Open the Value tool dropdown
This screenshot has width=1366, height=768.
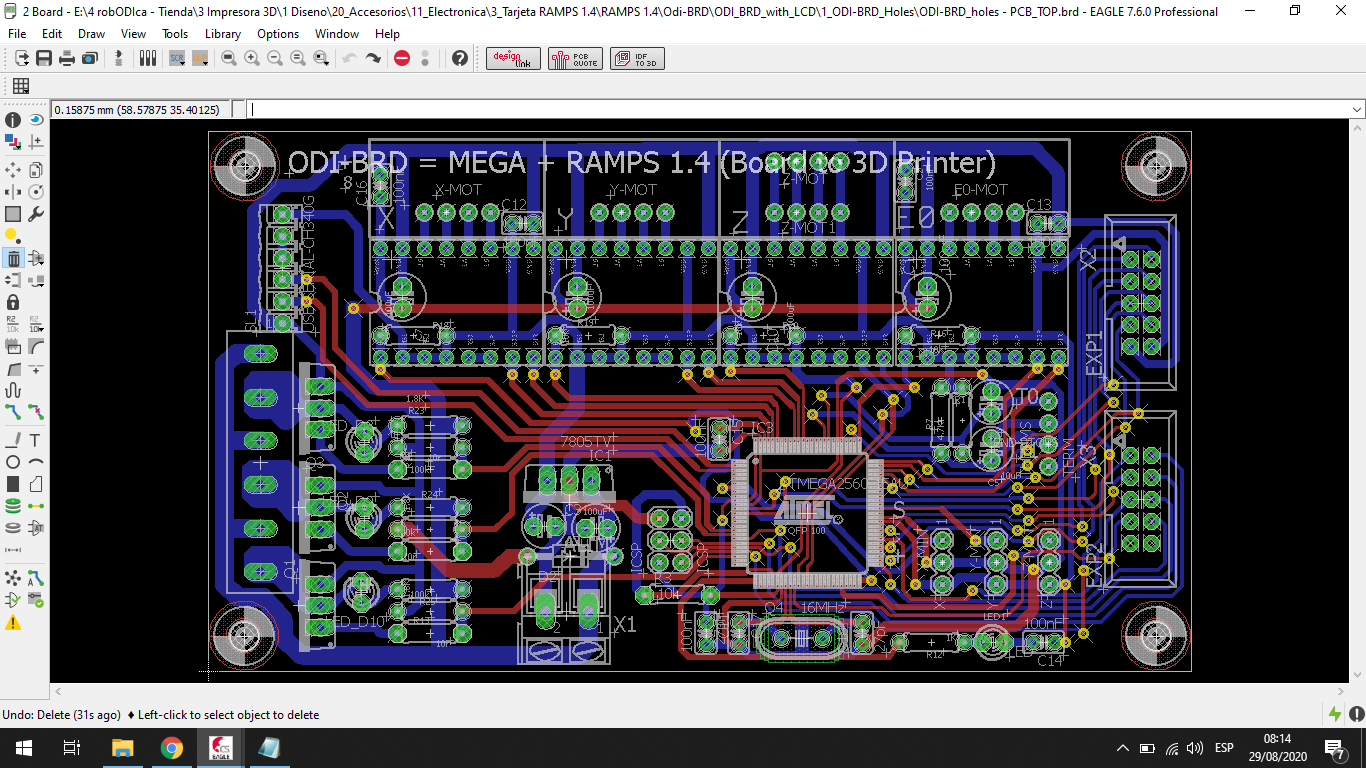click(x=36, y=324)
